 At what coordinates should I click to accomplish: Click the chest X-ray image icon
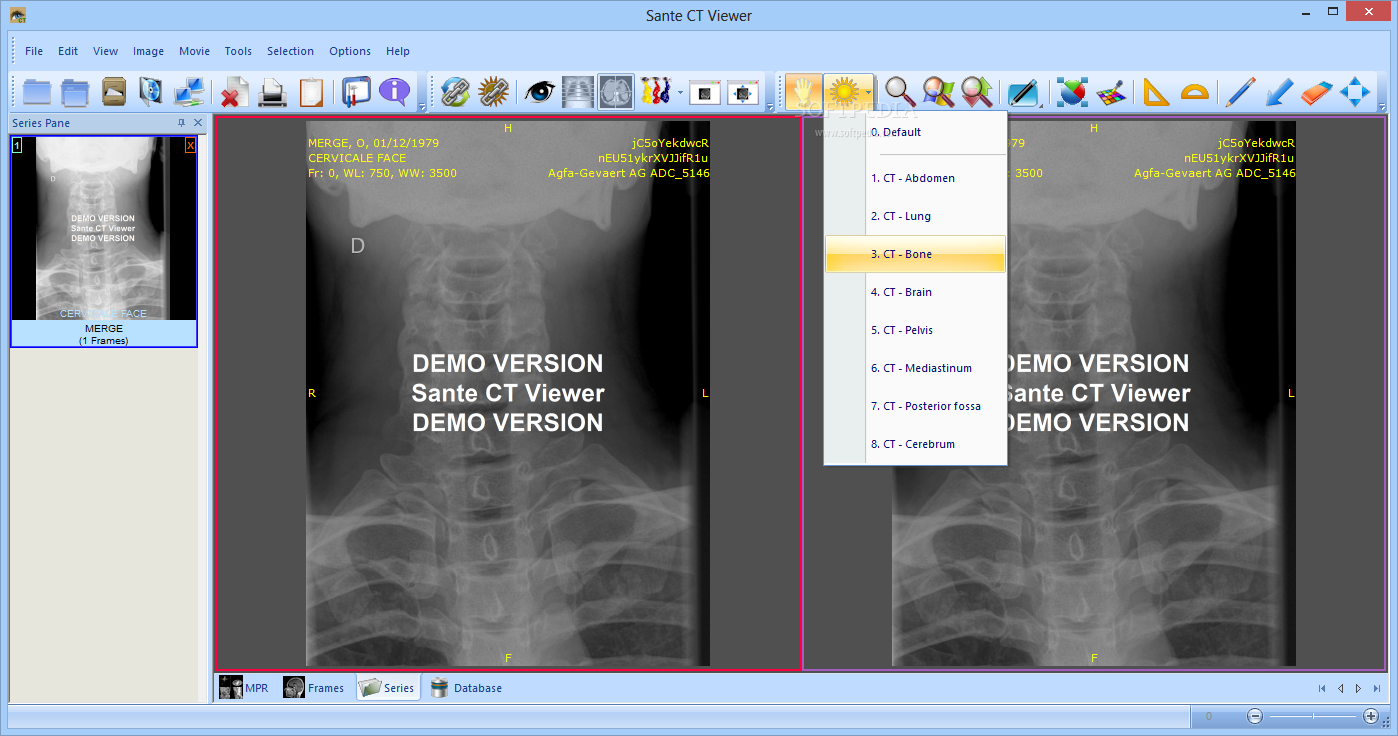click(x=578, y=92)
